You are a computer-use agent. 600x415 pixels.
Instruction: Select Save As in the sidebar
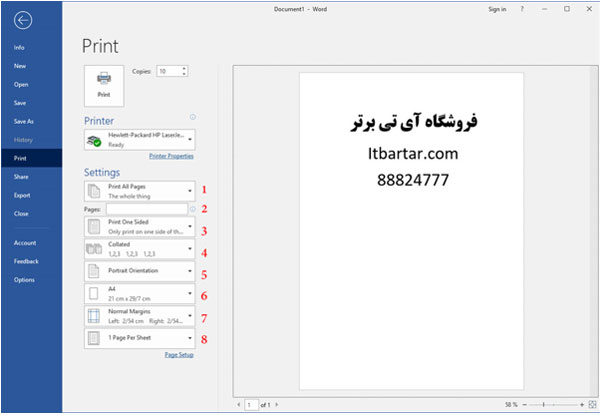click(24, 121)
